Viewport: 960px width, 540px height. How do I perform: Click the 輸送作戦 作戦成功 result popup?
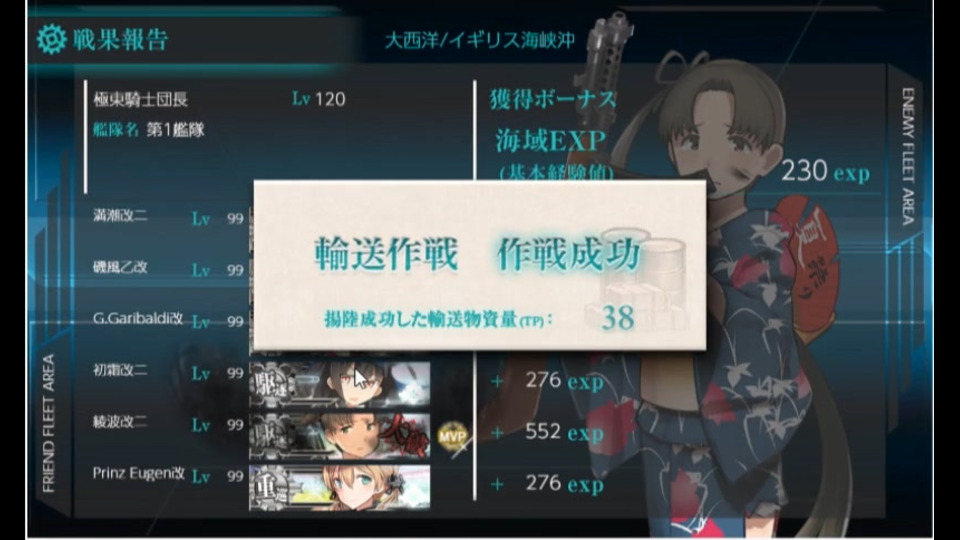tap(479, 265)
